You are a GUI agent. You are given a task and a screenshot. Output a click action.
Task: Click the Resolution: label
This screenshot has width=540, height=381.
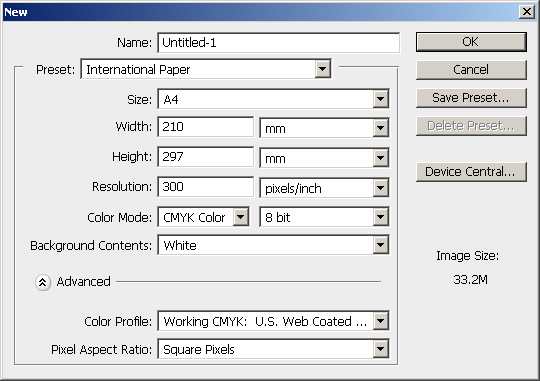click(x=122, y=187)
